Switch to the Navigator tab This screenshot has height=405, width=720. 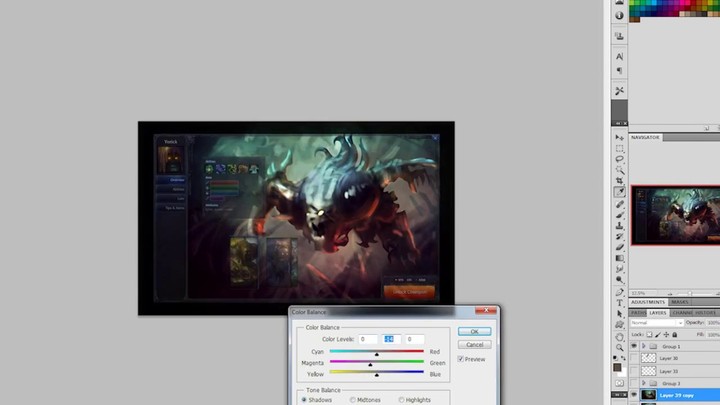[x=645, y=137]
